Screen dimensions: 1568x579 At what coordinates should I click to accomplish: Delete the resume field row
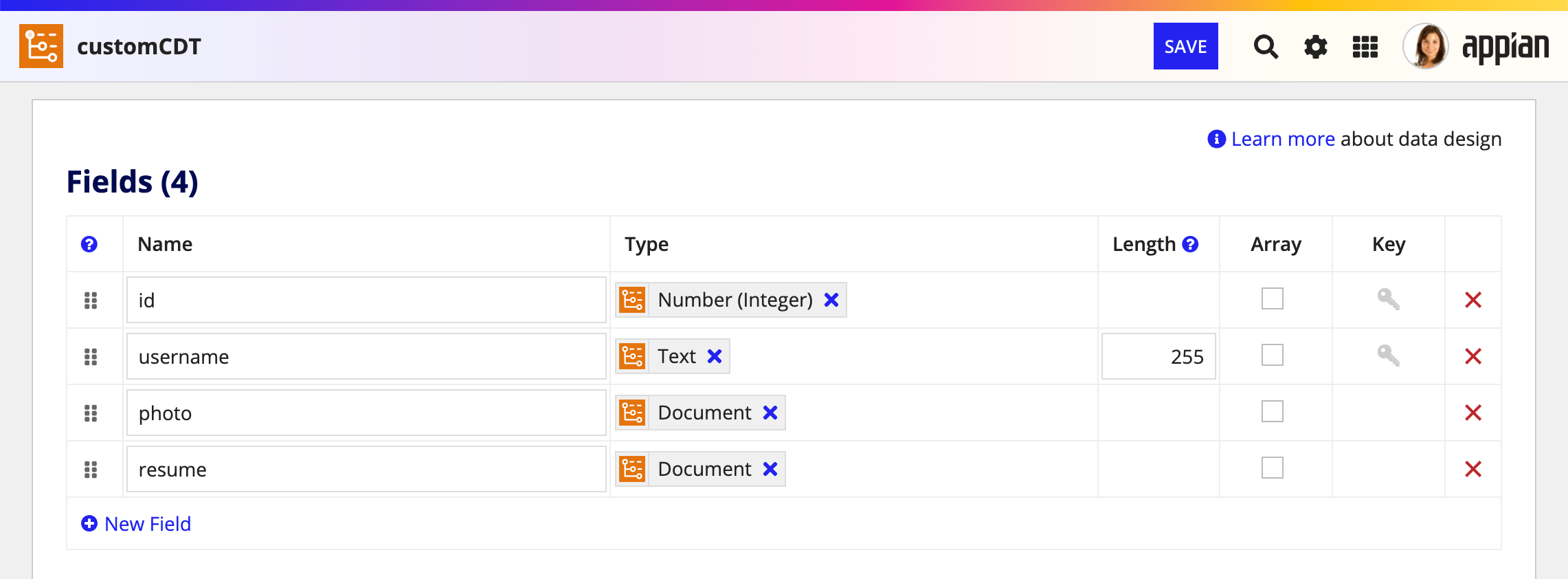tap(1473, 469)
